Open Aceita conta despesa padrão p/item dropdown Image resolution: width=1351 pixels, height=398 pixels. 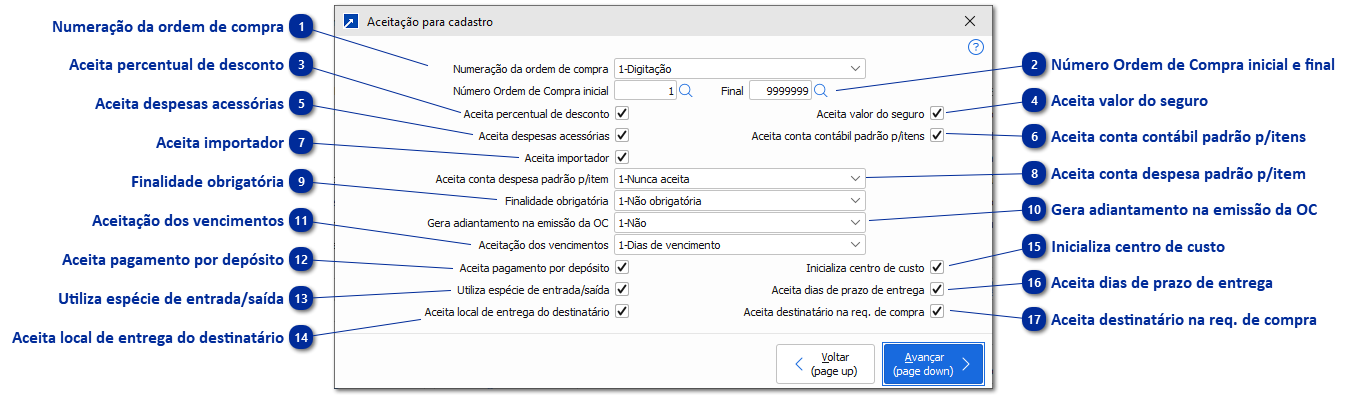(x=740, y=179)
